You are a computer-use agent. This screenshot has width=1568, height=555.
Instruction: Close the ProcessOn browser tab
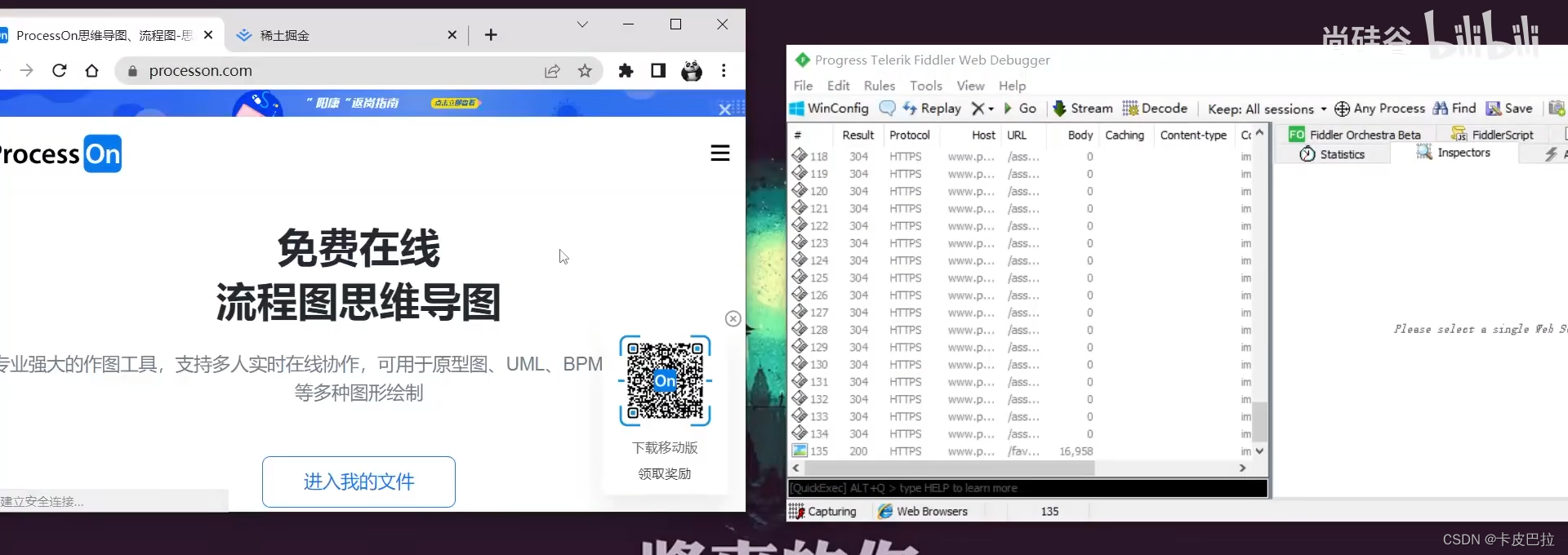click(208, 35)
